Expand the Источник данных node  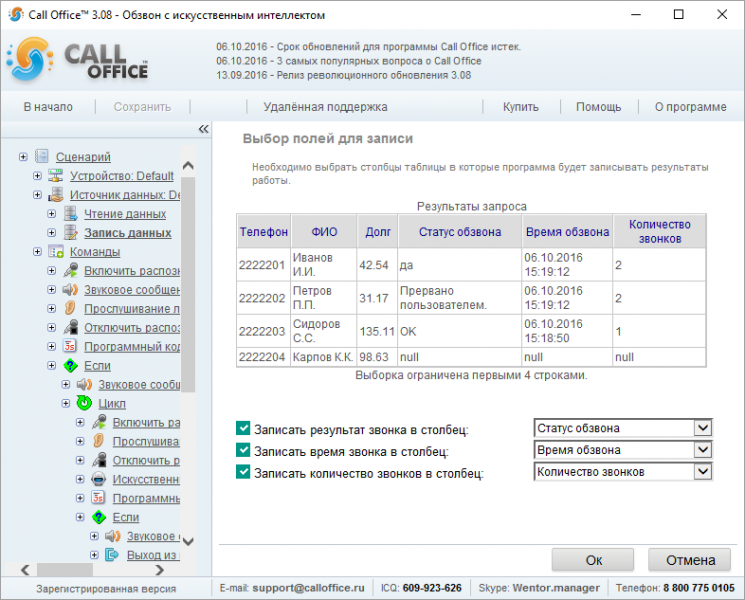point(37,195)
